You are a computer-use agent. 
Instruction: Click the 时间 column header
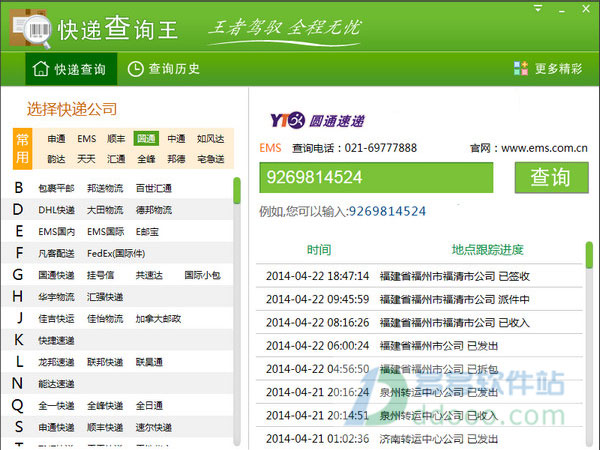tap(319, 250)
